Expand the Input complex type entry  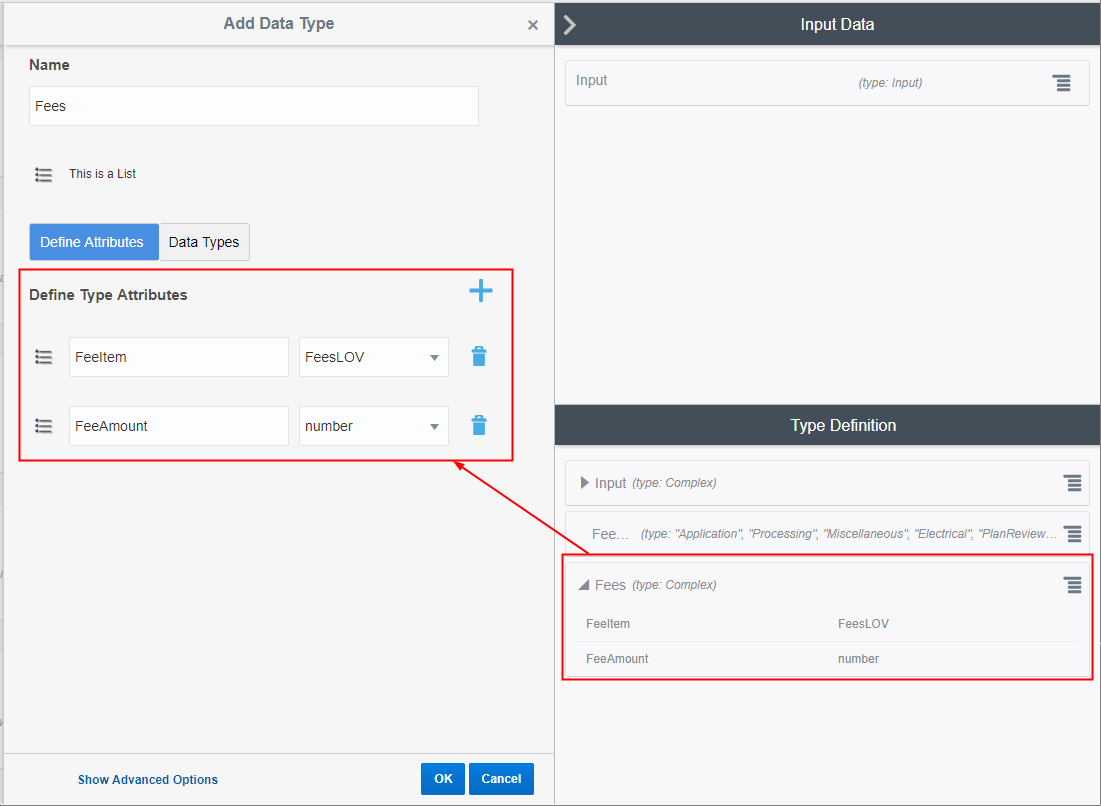(585, 482)
